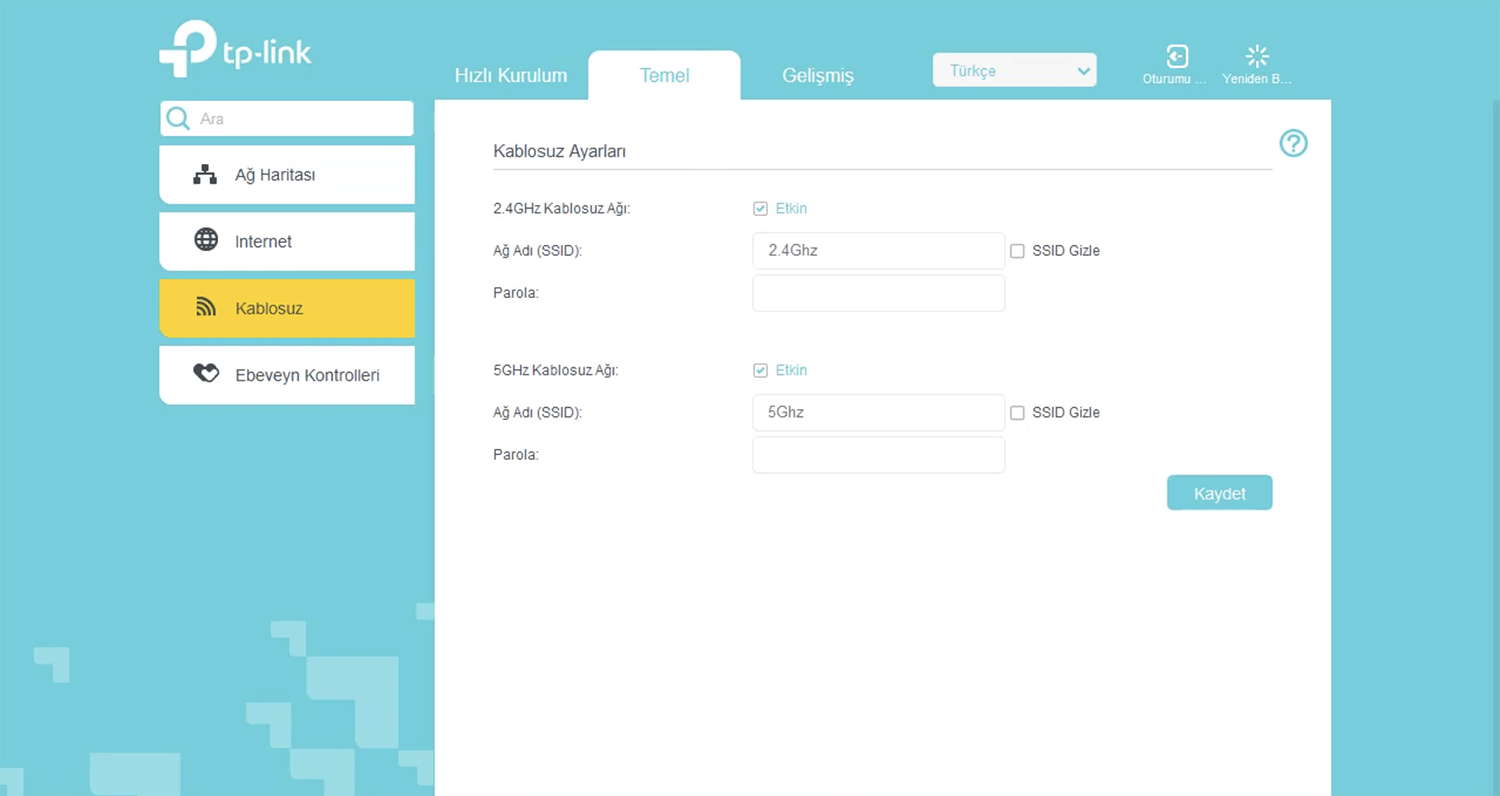
Task: Click the TP-Link logo
Action: (x=235, y=49)
